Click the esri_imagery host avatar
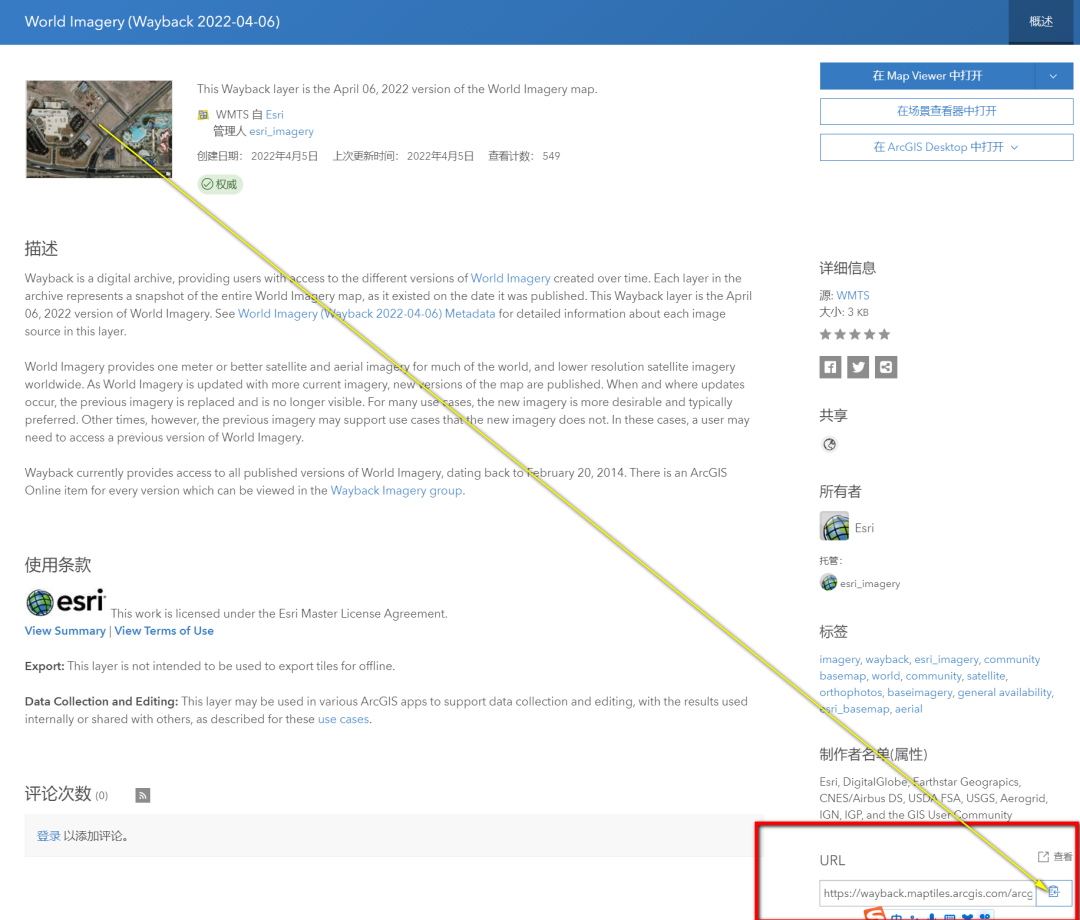1080x920 pixels. [x=828, y=583]
